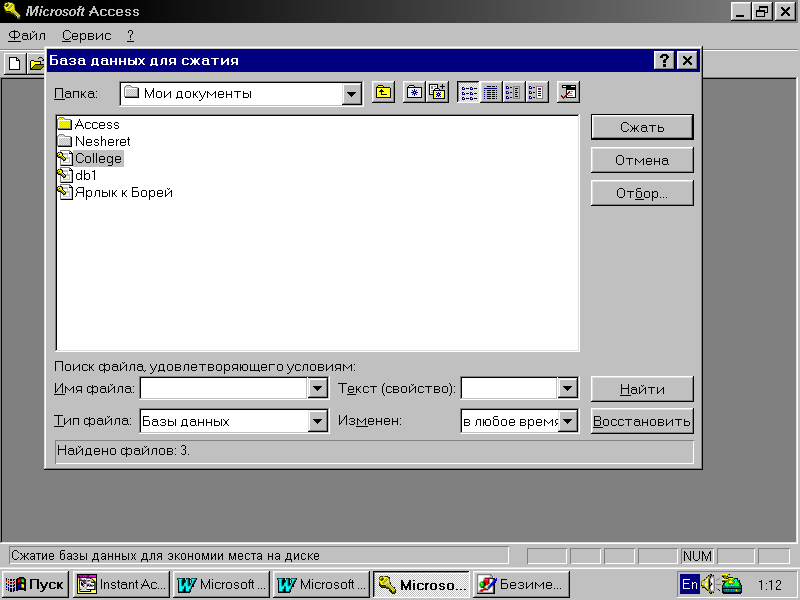Open the Папка folder dropdown arrow
The height and width of the screenshot is (600, 800).
351,94
